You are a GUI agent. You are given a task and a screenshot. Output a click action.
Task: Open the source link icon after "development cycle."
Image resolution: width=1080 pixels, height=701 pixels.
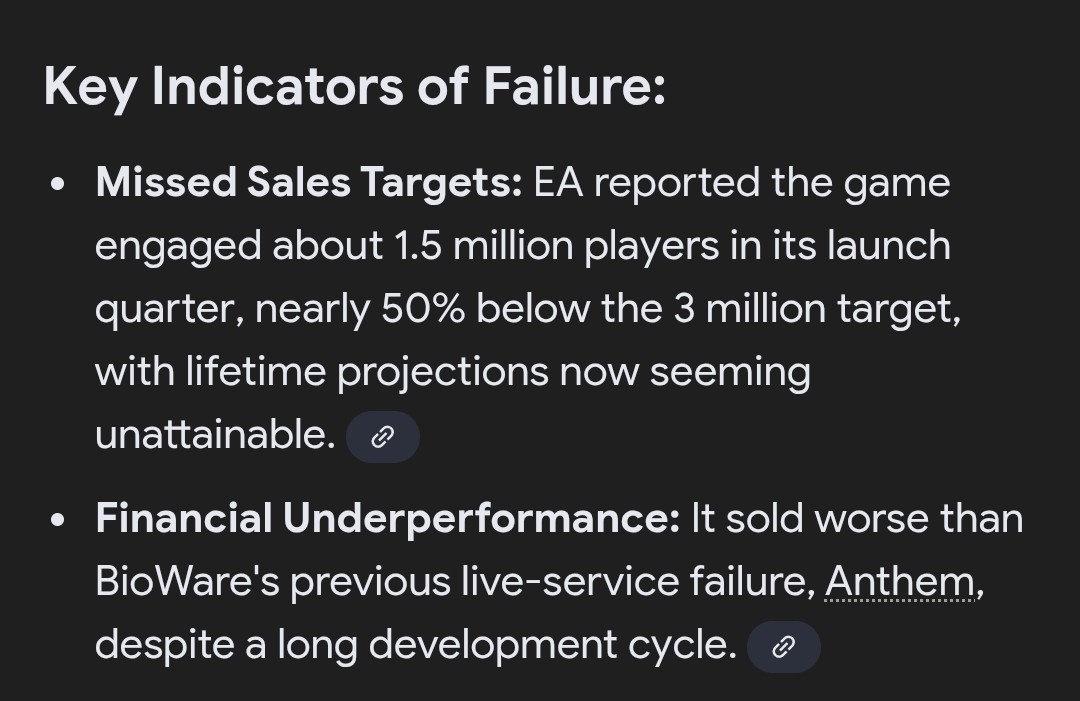[784, 647]
